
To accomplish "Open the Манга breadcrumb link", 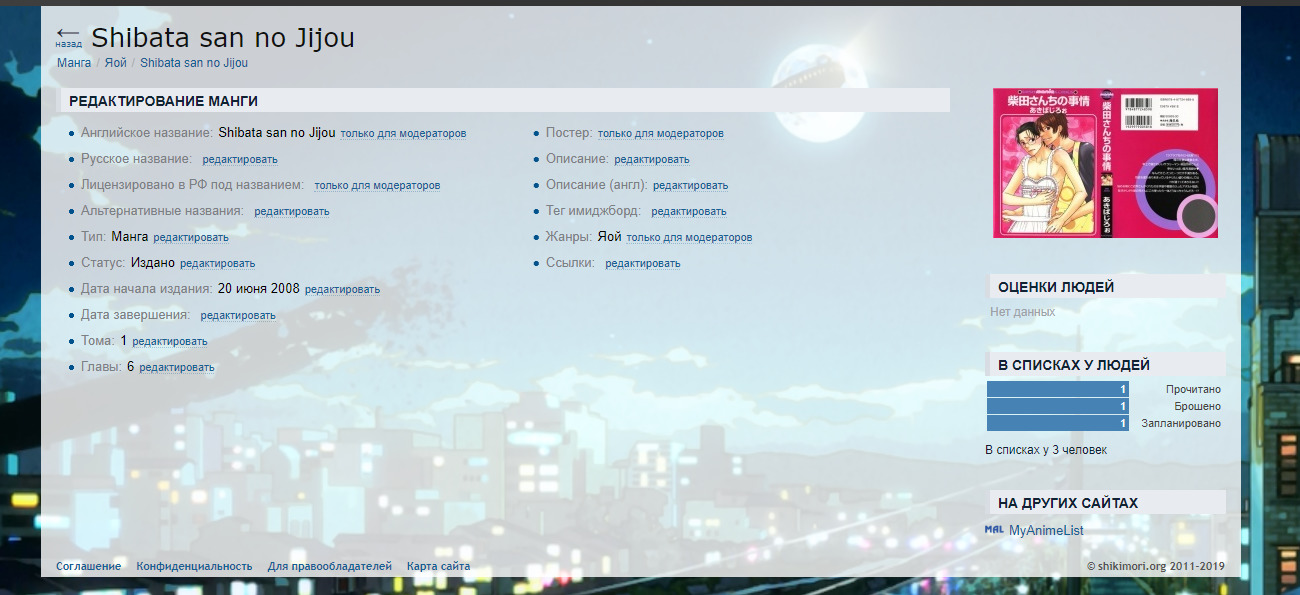I will [x=74, y=63].
